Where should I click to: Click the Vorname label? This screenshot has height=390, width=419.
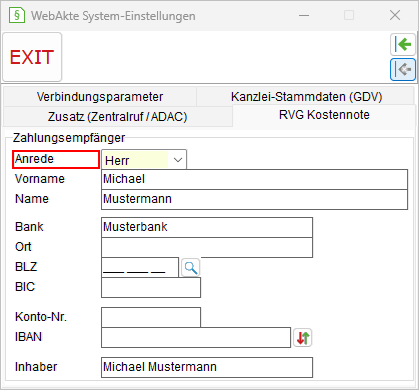pyautogui.click(x=40, y=179)
